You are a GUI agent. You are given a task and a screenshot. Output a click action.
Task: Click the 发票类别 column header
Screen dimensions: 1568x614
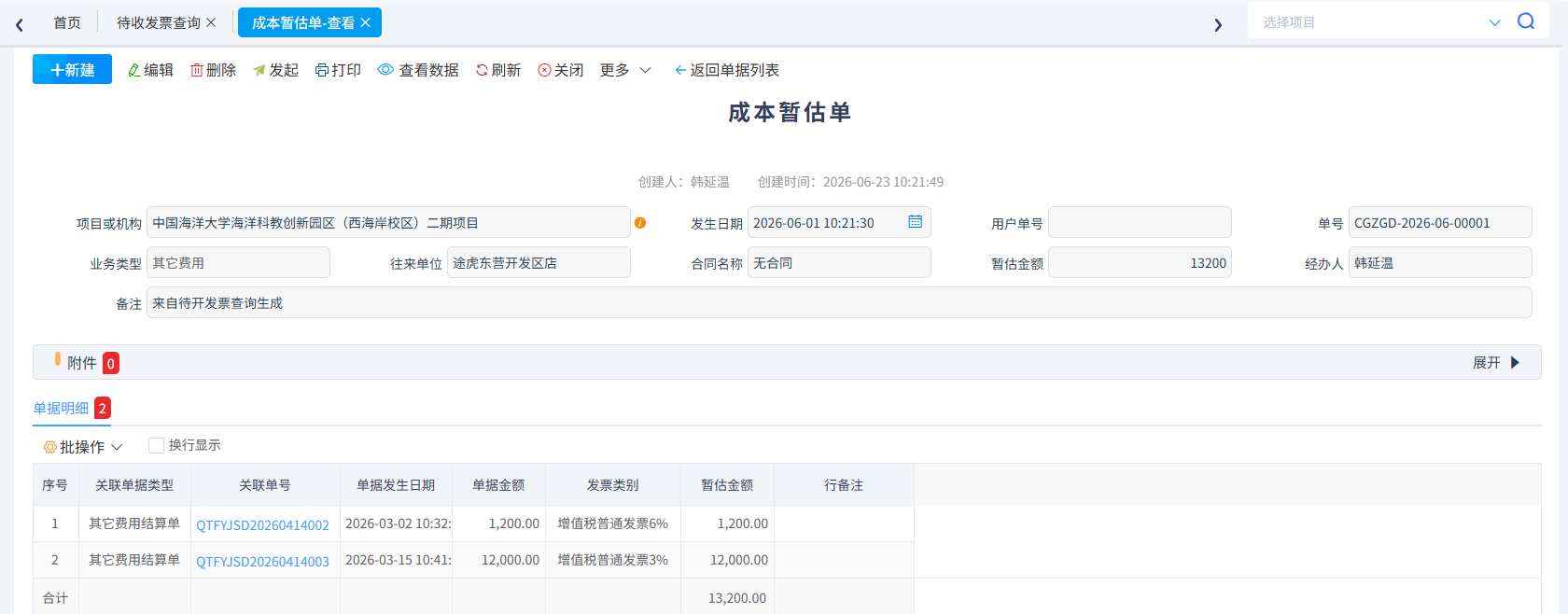(613, 485)
